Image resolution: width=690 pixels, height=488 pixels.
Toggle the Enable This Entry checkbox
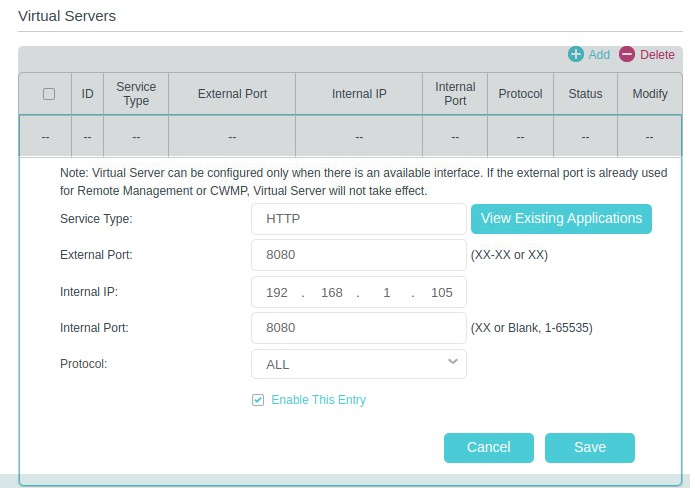tap(258, 400)
